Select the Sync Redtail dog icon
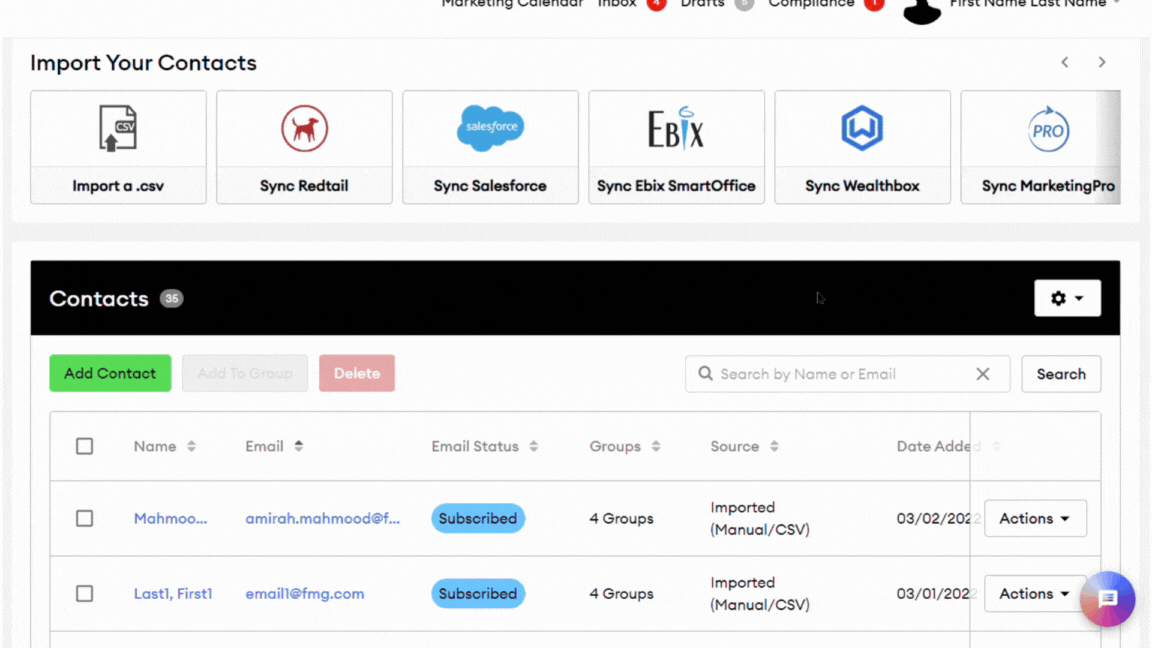The height and width of the screenshot is (648, 1152). (x=304, y=129)
